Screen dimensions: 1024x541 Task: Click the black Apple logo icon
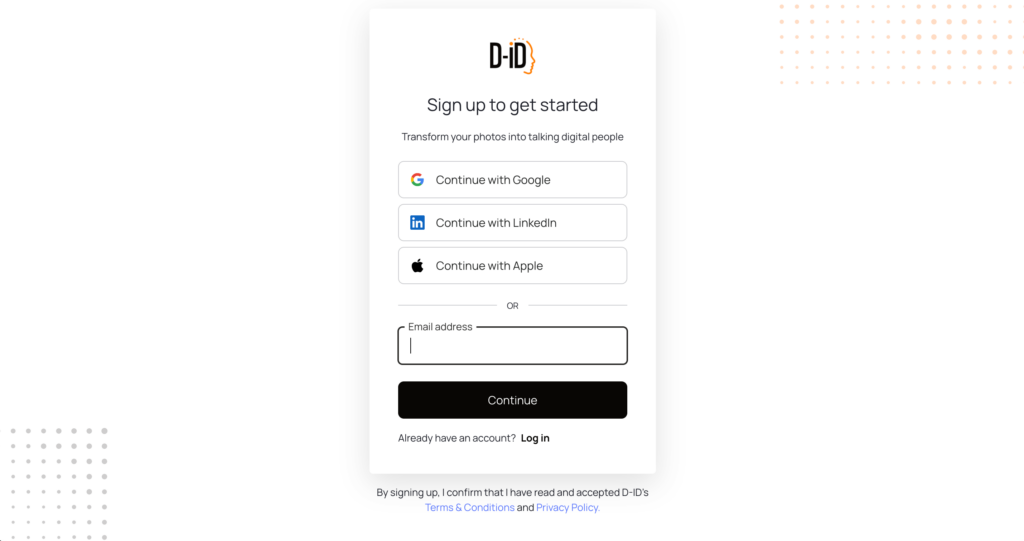click(x=417, y=265)
